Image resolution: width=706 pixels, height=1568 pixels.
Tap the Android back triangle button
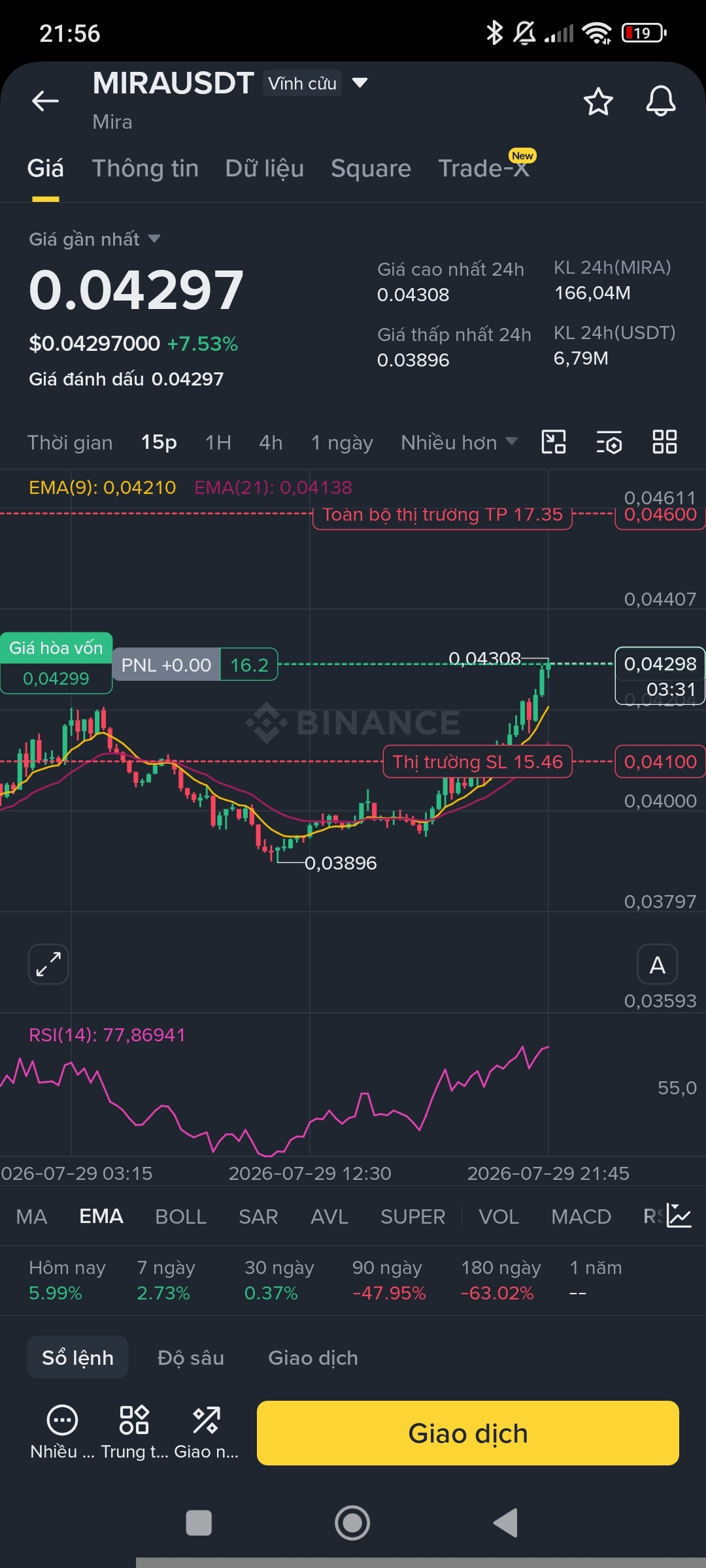[x=506, y=1523]
